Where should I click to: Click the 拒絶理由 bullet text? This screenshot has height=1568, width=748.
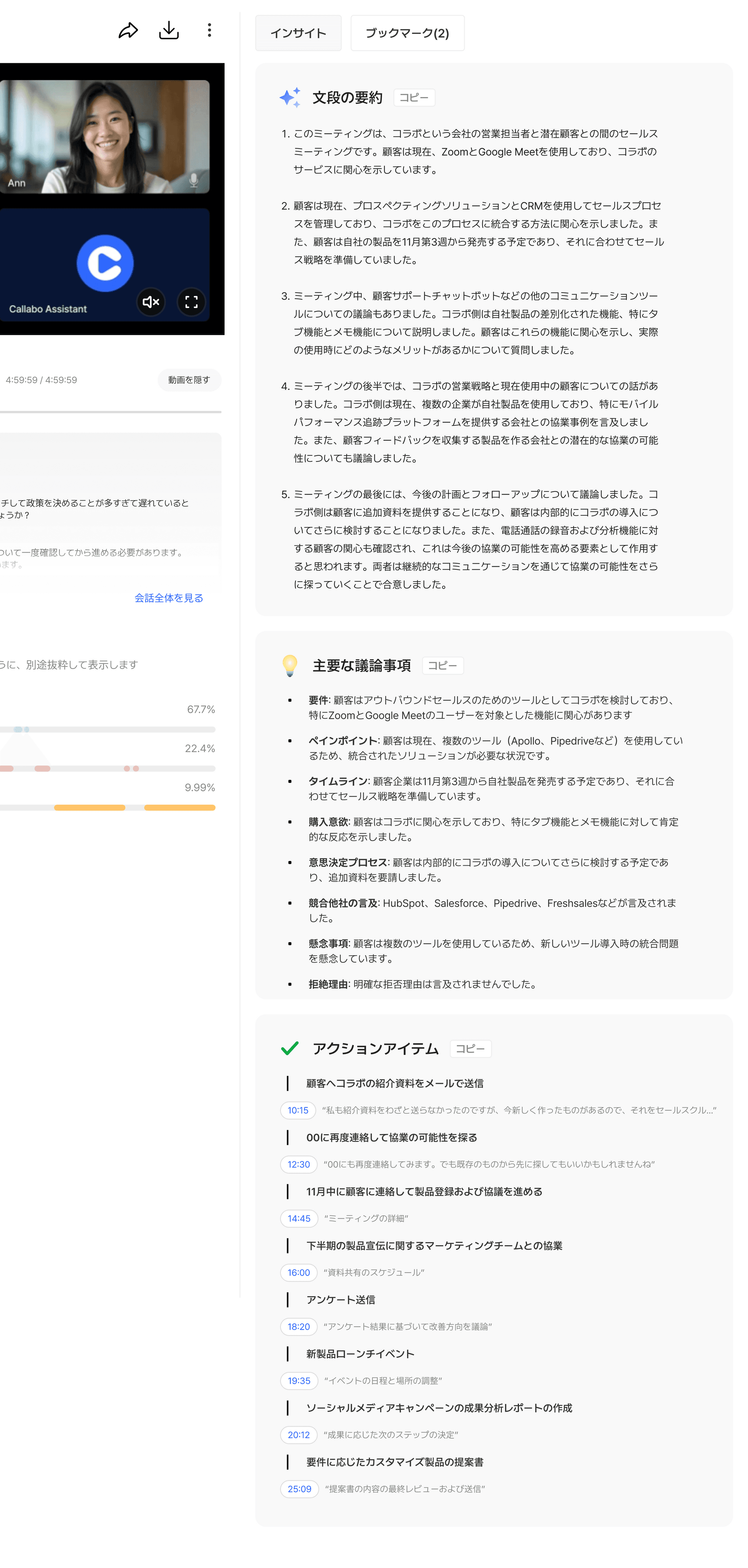coord(422,984)
